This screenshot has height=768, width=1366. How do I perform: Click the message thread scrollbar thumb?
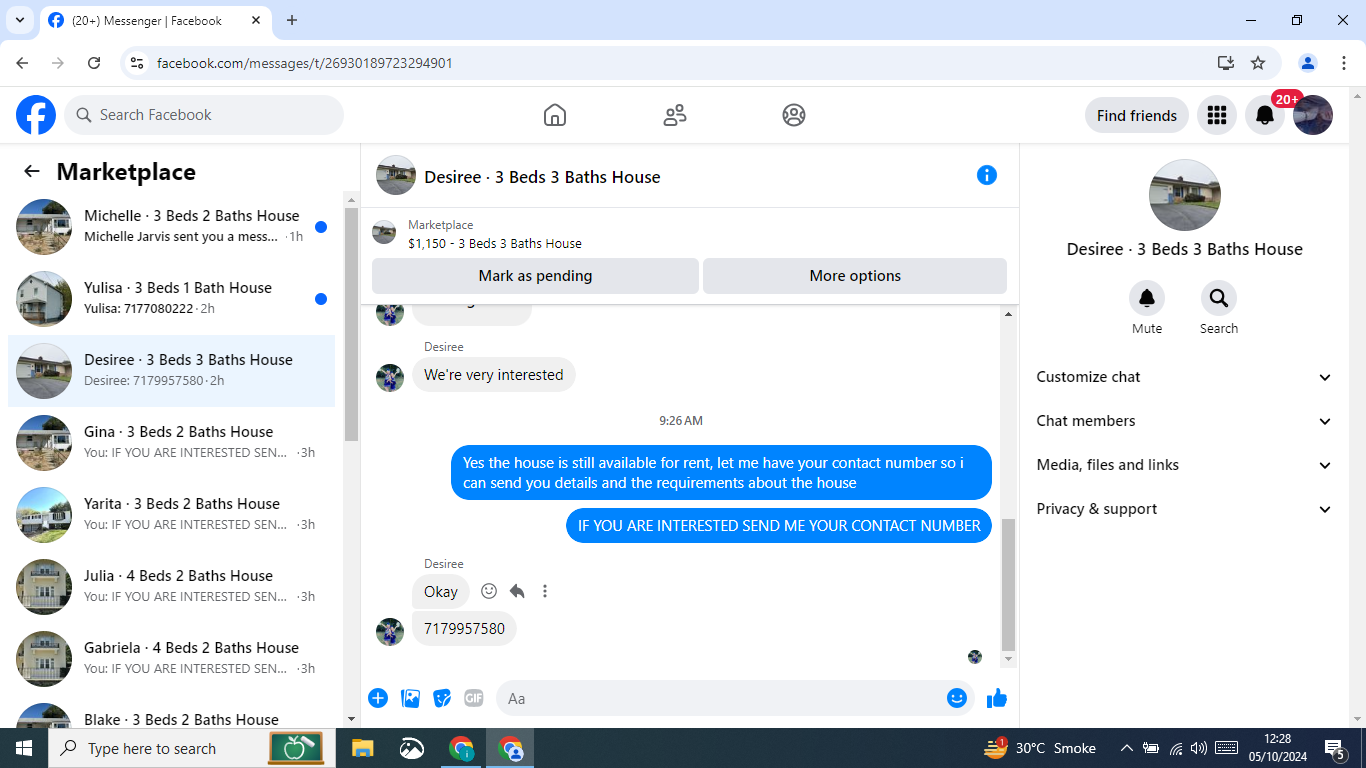click(x=1008, y=585)
